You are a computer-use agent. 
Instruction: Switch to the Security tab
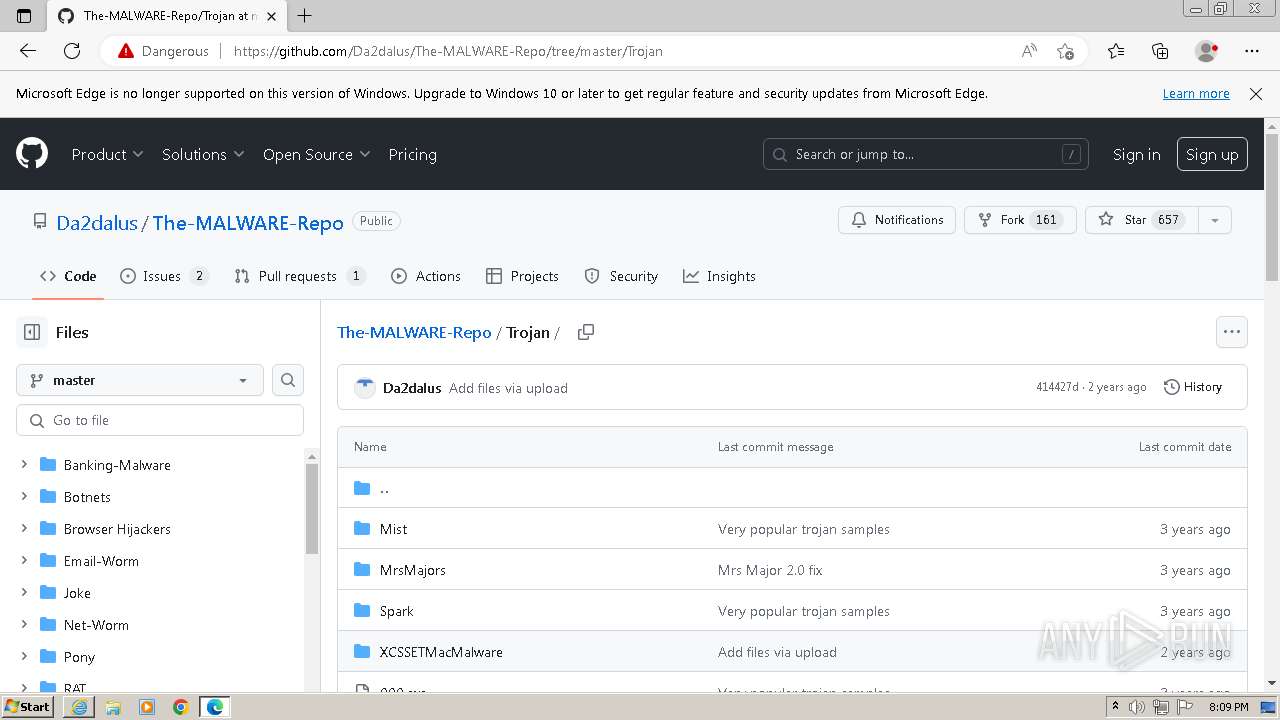[x=621, y=276]
